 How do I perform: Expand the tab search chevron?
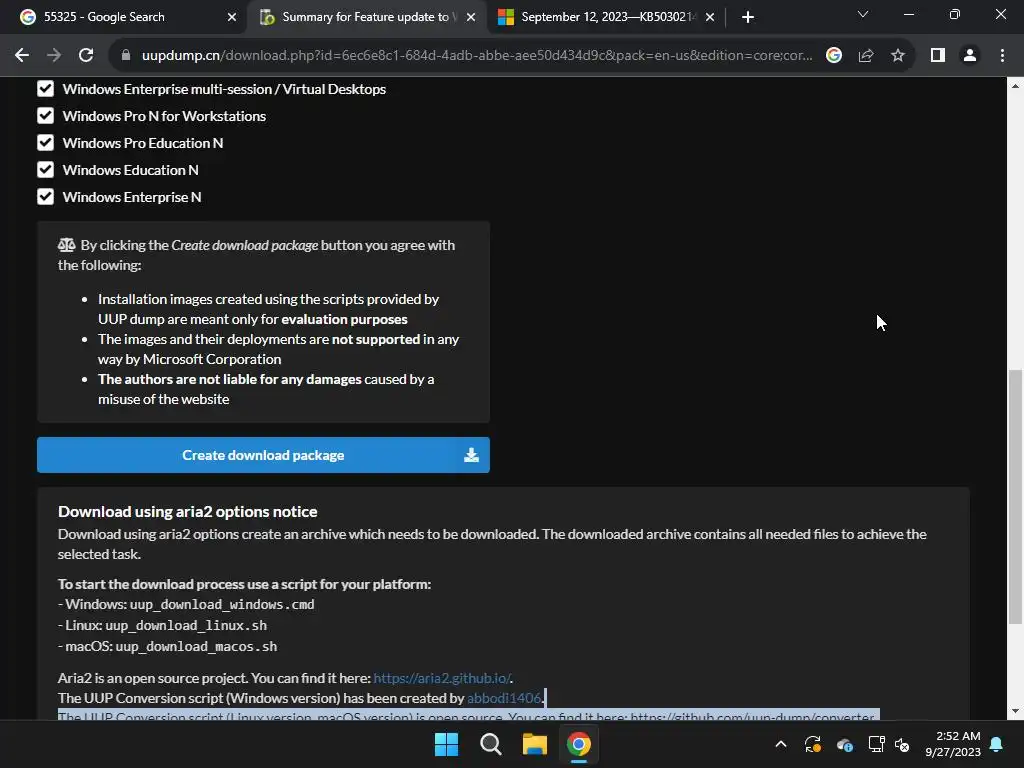[x=863, y=14]
